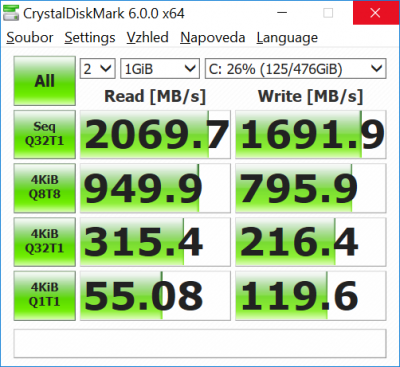Click the Write [MB/s] column header
This screenshot has height=367, width=400.
[310, 96]
